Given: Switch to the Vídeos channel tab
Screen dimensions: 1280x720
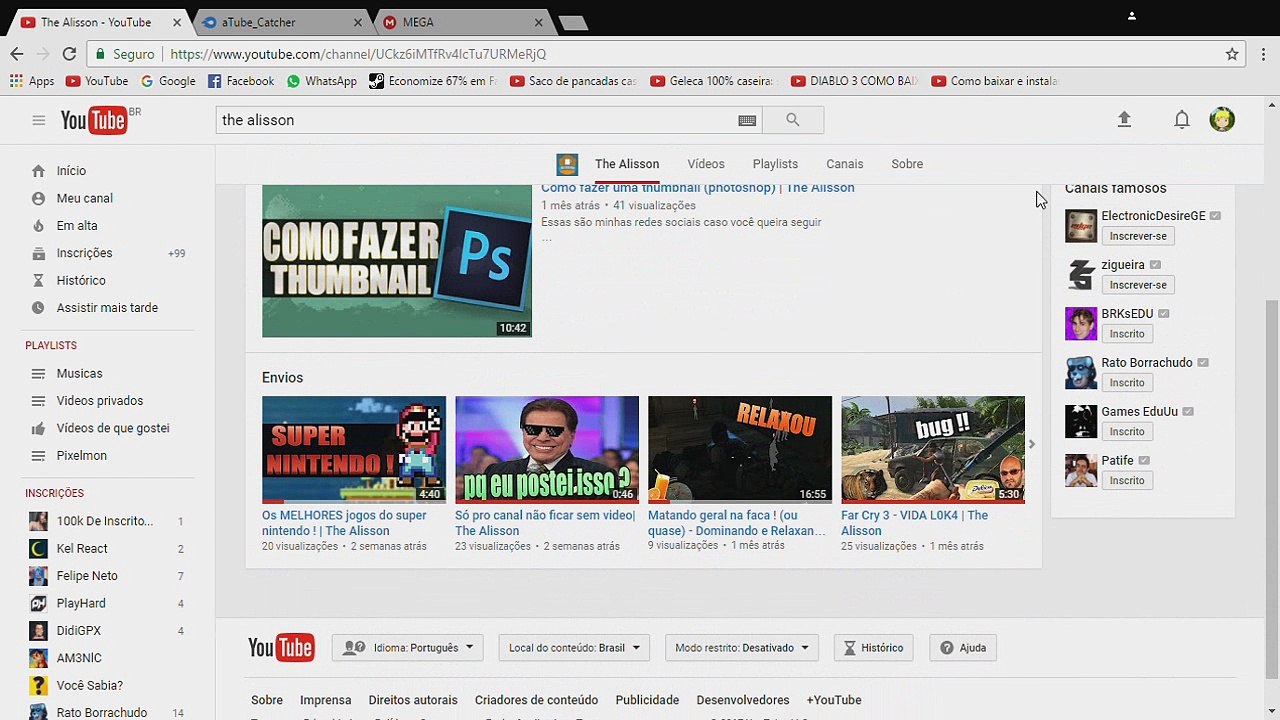Looking at the screenshot, I should pos(706,164).
